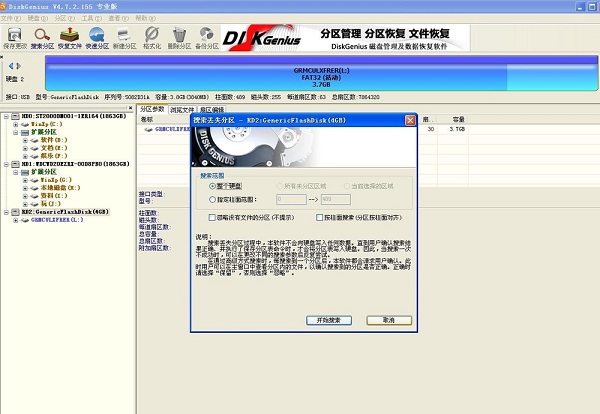The width and height of the screenshot is (600, 414).
Task: Click the 删除分区 trash can toolbar icon
Action: coord(179,38)
